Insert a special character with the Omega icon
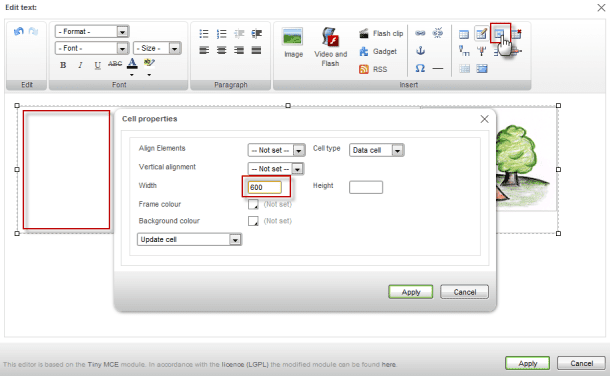The width and height of the screenshot is (610, 376). [x=420, y=68]
